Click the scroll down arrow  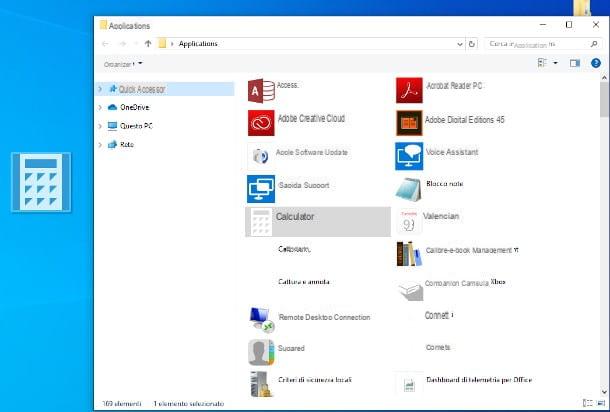point(604,392)
